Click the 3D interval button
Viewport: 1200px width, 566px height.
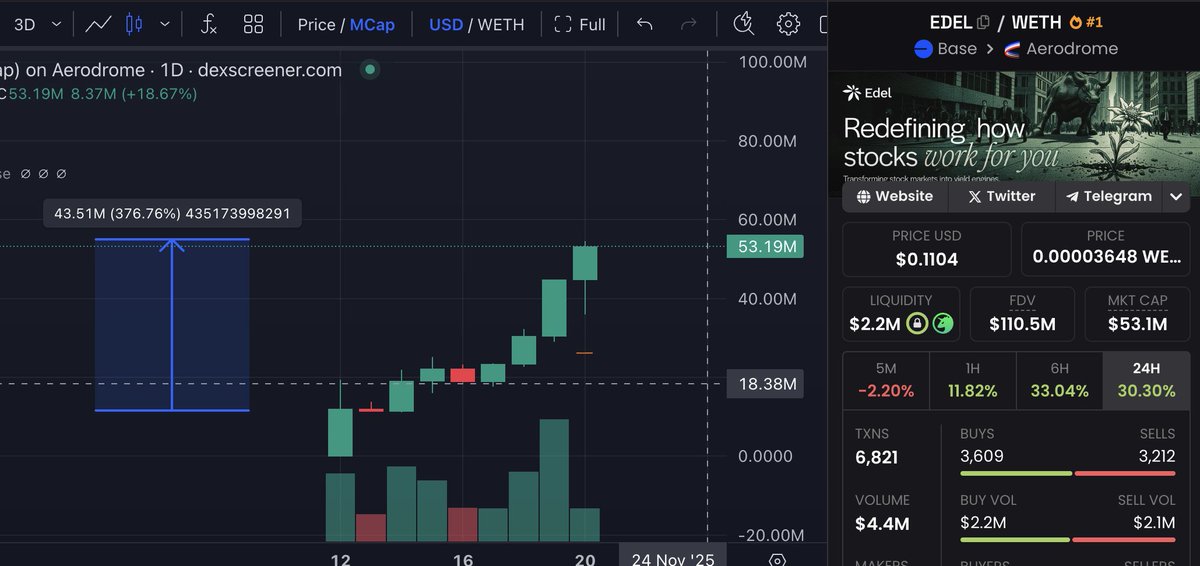[x=24, y=24]
